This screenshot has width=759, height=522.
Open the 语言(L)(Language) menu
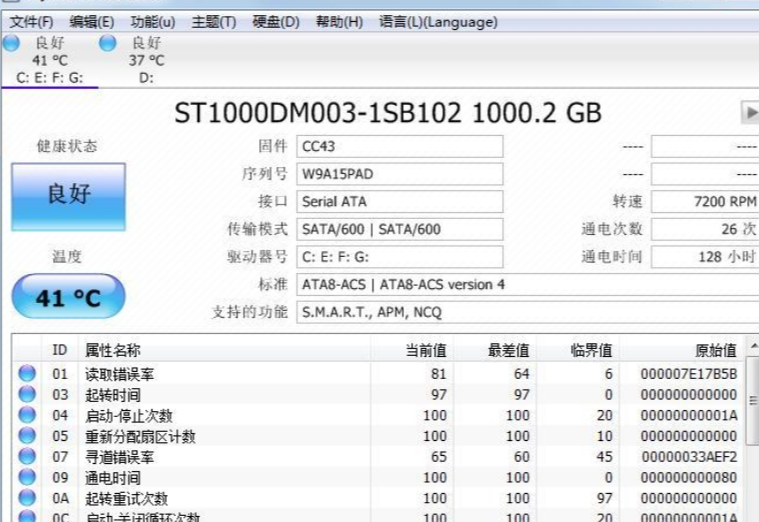click(x=438, y=22)
